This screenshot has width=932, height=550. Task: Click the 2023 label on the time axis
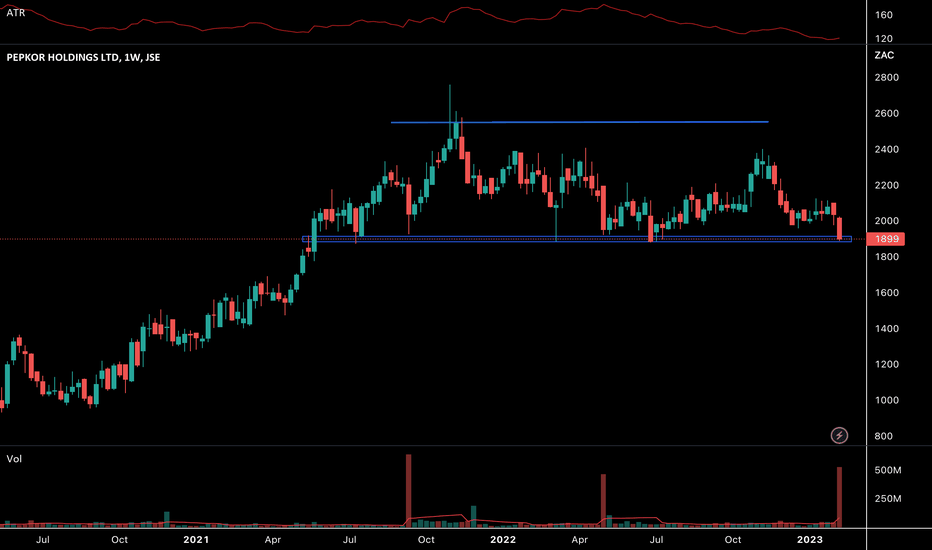click(x=810, y=540)
